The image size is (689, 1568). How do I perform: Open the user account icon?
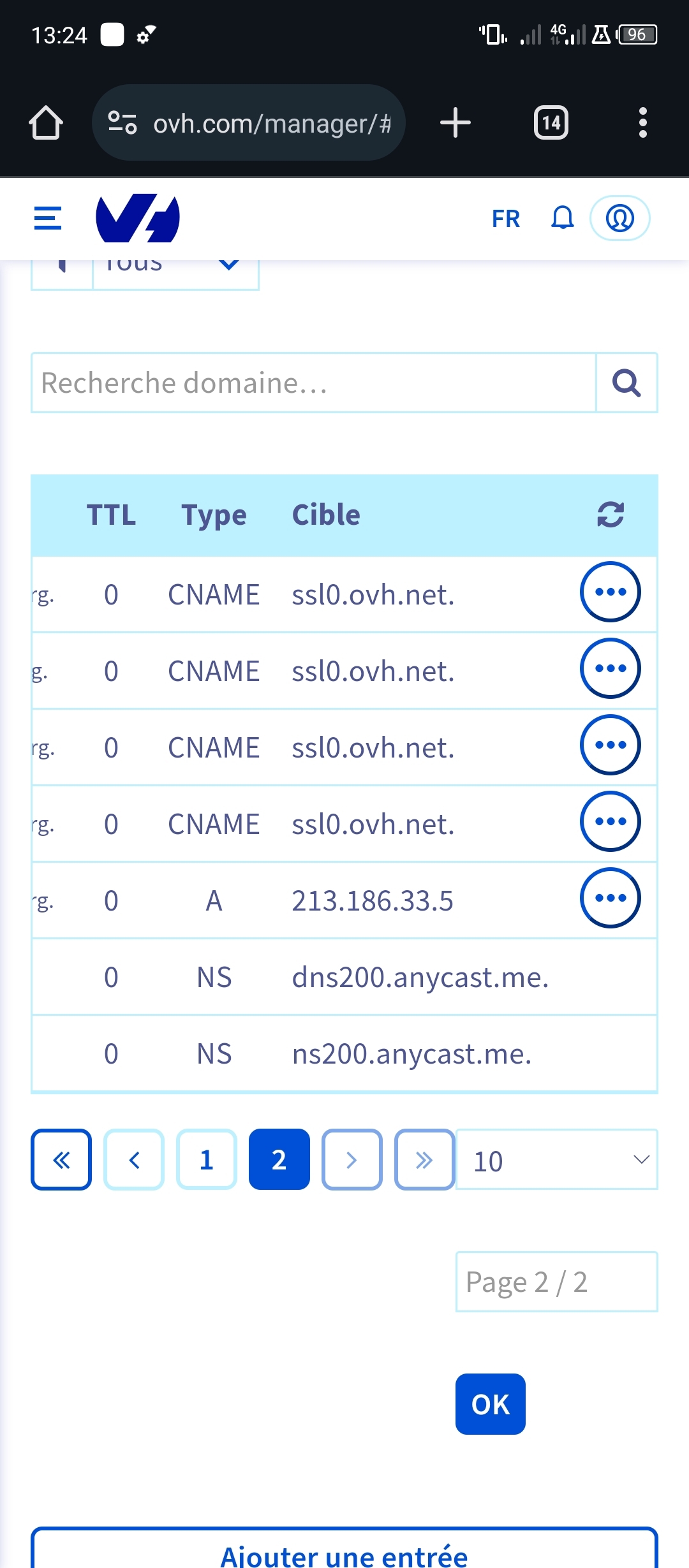point(619,218)
